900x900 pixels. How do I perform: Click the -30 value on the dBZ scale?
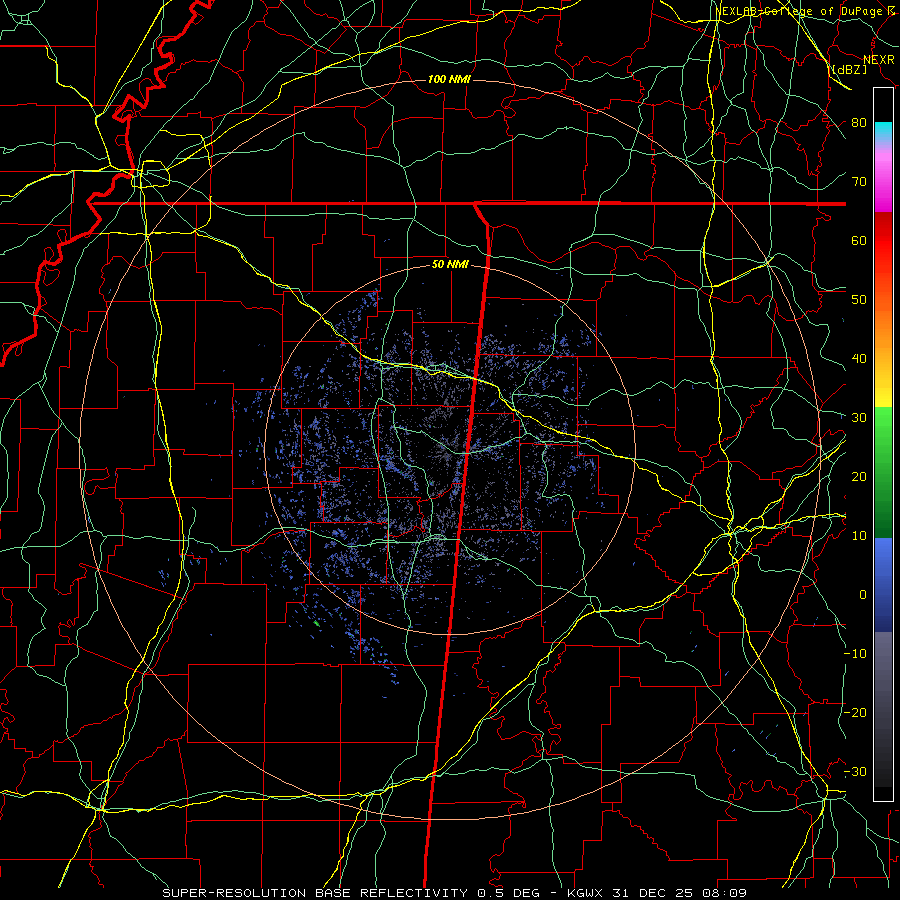coord(855,771)
